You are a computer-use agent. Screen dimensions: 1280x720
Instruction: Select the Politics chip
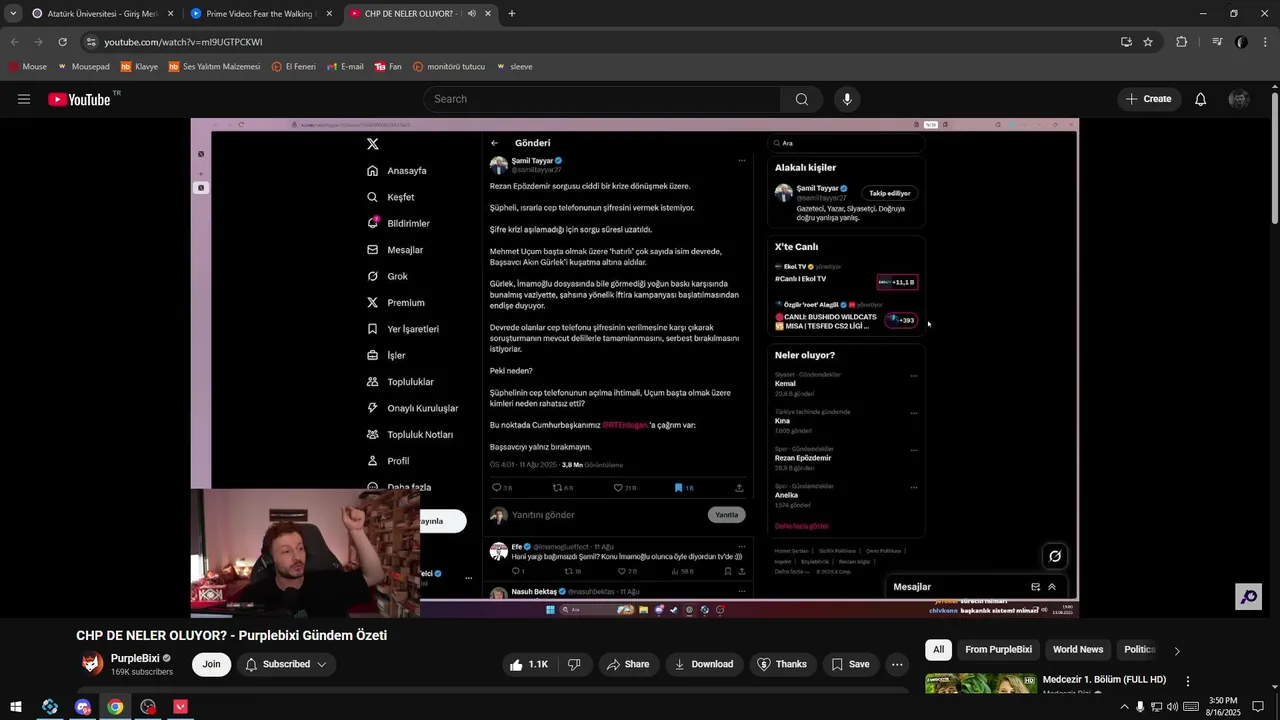pos(1138,650)
